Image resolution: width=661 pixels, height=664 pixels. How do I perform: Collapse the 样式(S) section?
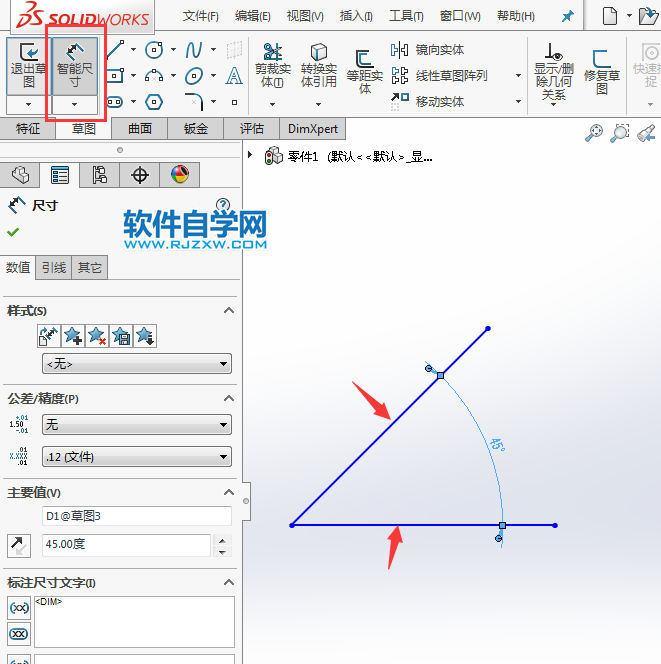pyautogui.click(x=229, y=310)
